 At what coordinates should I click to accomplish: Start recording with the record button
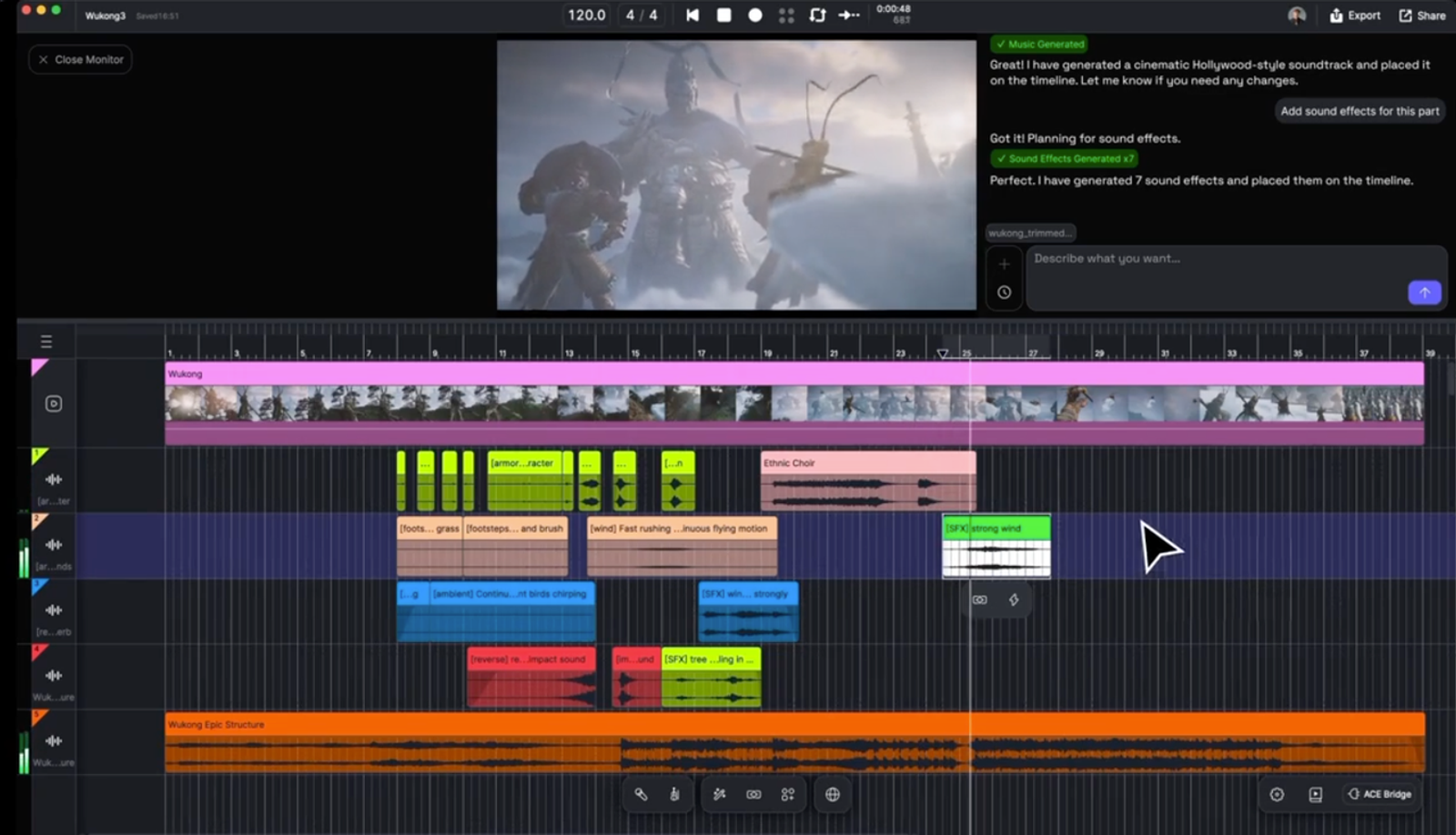tap(754, 15)
